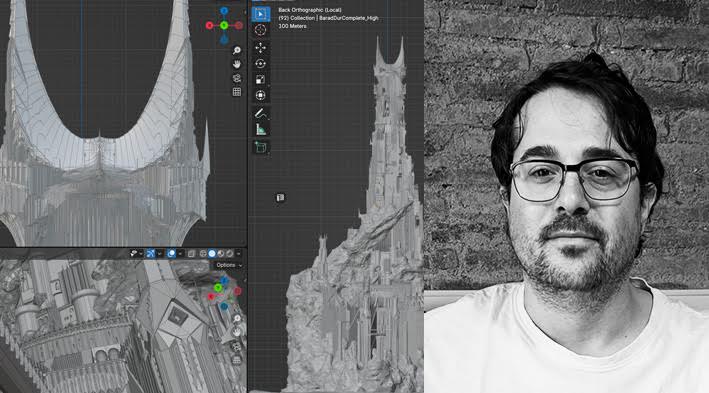
Task: Click the '100 Meters' grid scale text
Action: (292, 26)
